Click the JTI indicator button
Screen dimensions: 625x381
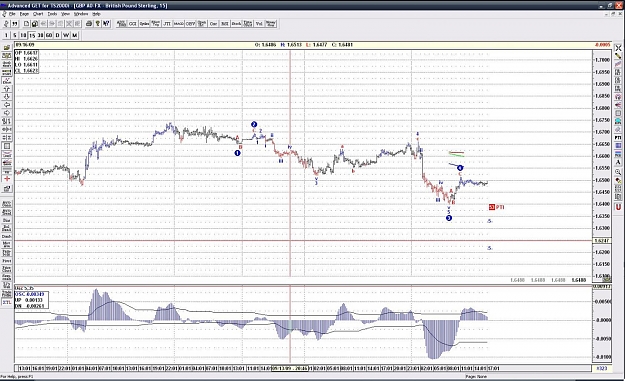point(167,24)
